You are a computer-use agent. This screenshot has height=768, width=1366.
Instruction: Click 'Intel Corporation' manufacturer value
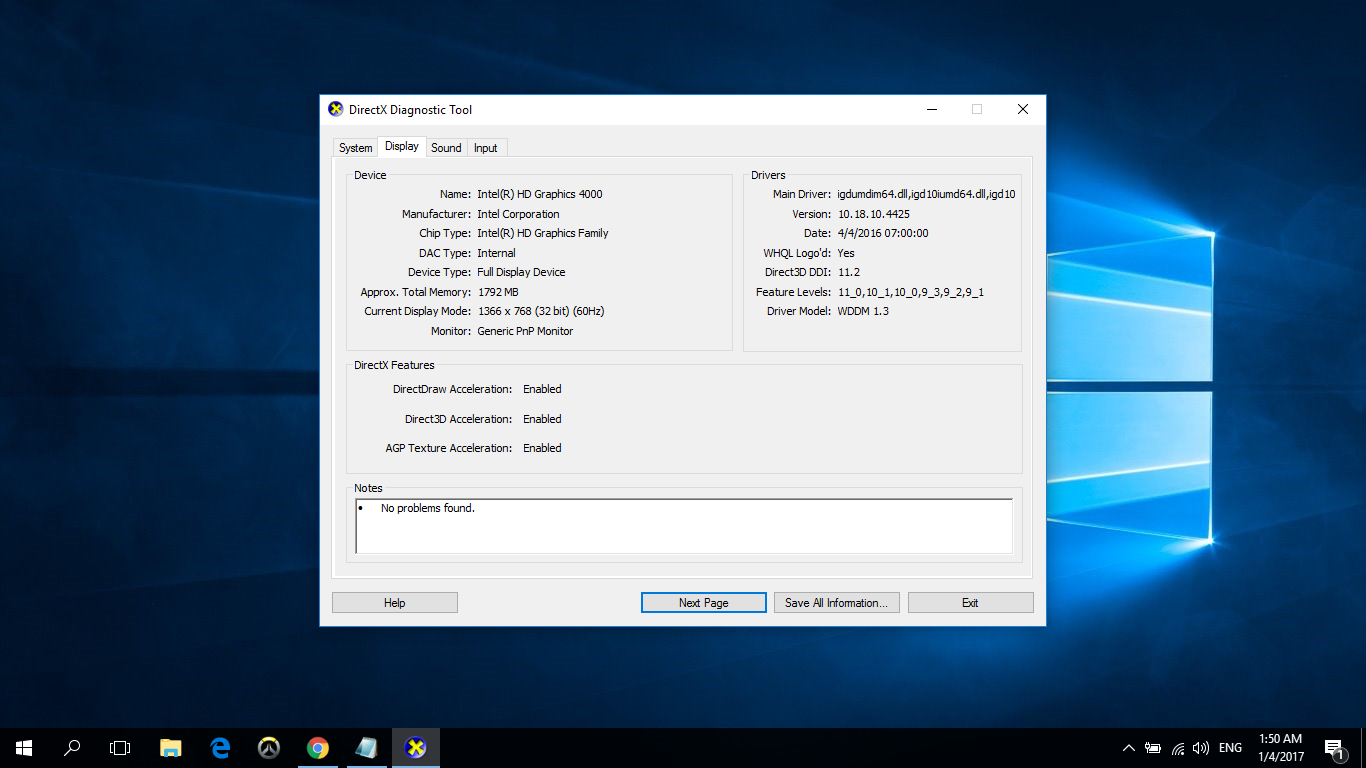[518, 214]
